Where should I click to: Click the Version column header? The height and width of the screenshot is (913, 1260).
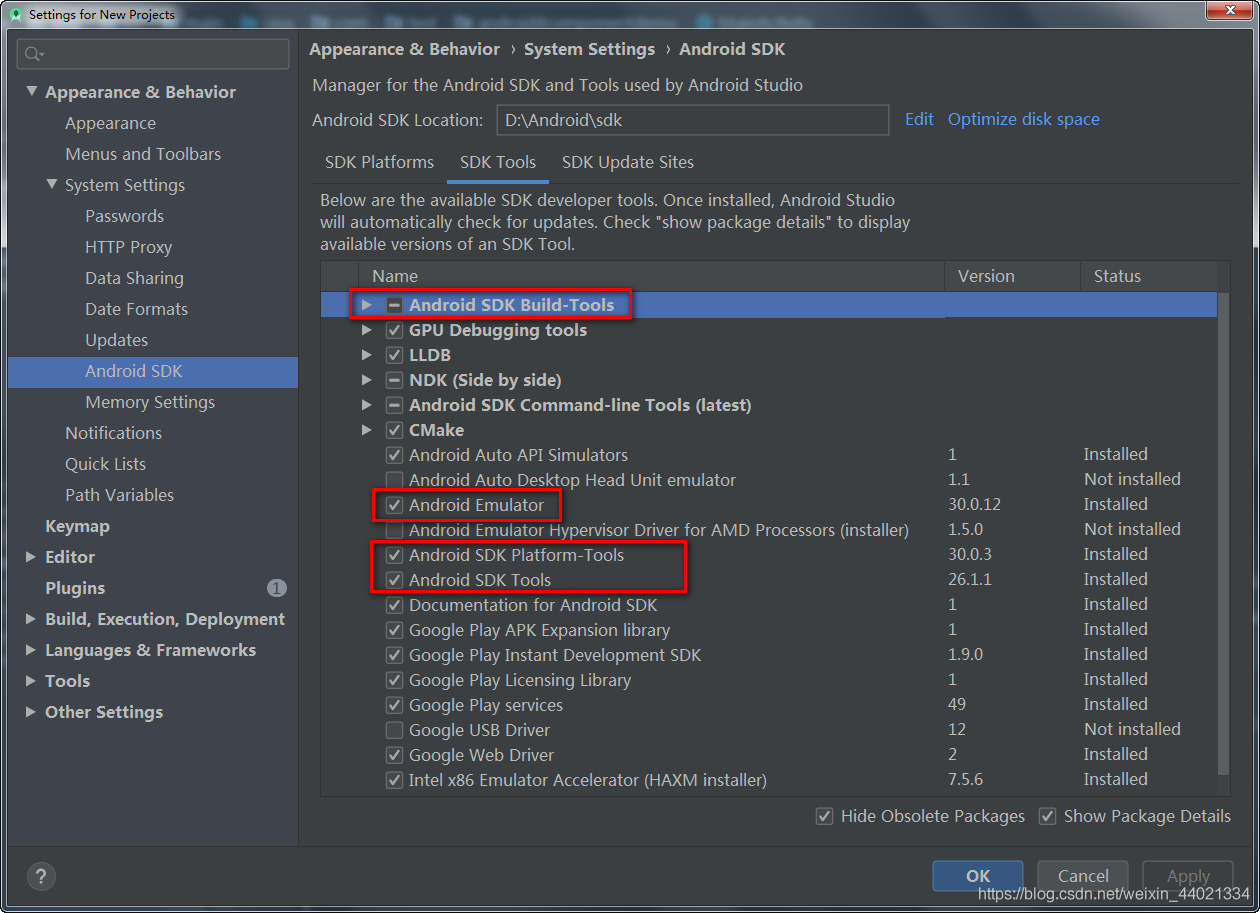tap(1012, 276)
